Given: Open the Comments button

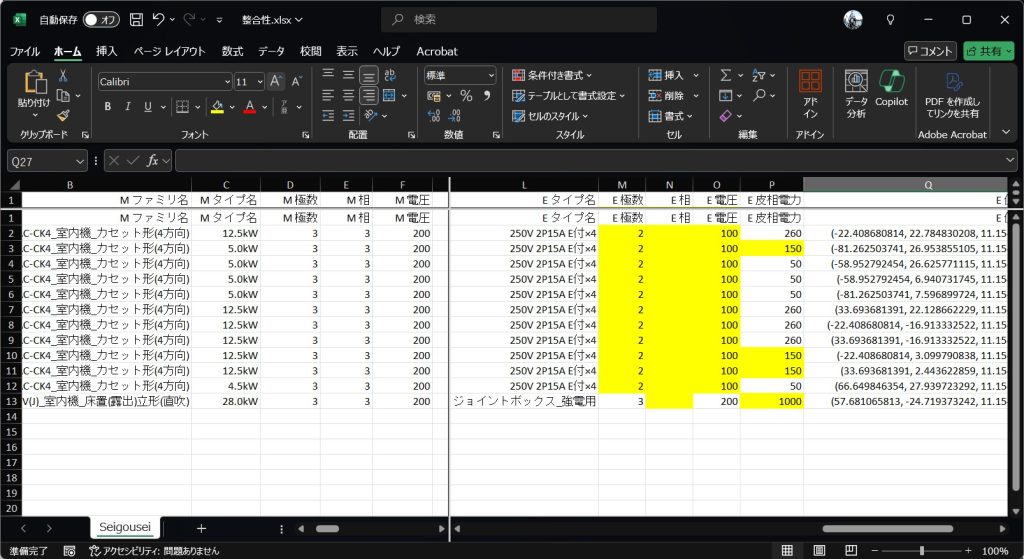Looking at the screenshot, I should 930,51.
